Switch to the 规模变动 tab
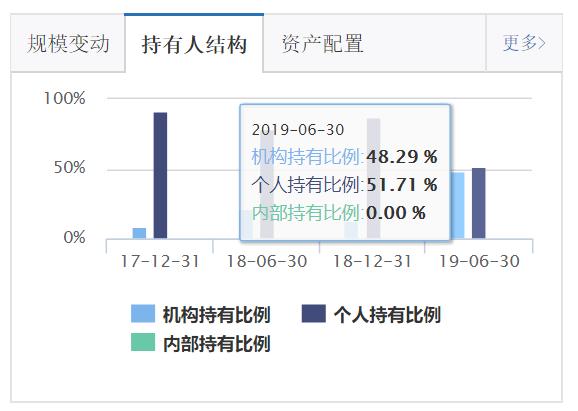578x411 pixels. [68, 43]
